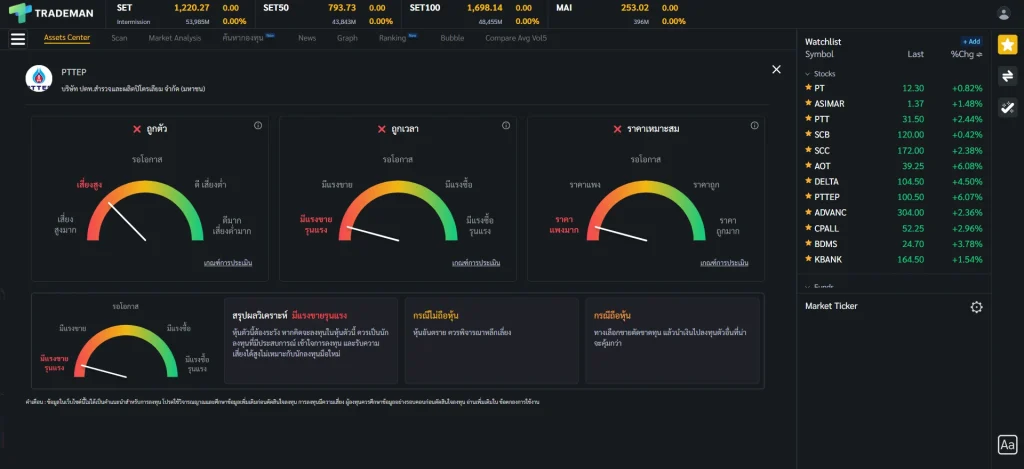Open the Bubble tab
This screenshot has width=1024, height=469.
(x=452, y=38)
